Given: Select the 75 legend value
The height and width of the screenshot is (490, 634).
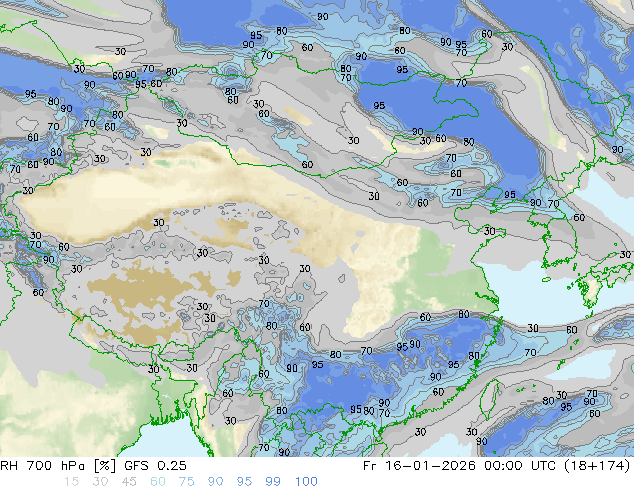Looking at the screenshot, I should pos(186,482).
